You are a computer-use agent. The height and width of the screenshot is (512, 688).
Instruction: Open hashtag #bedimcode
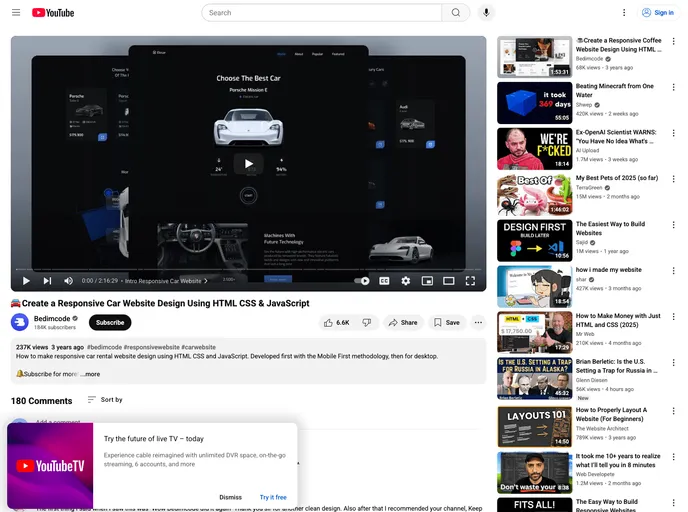[104, 347]
